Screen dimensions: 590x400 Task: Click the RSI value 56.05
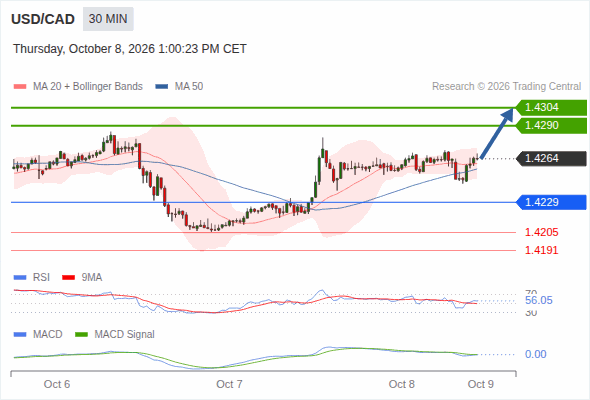coord(539,301)
